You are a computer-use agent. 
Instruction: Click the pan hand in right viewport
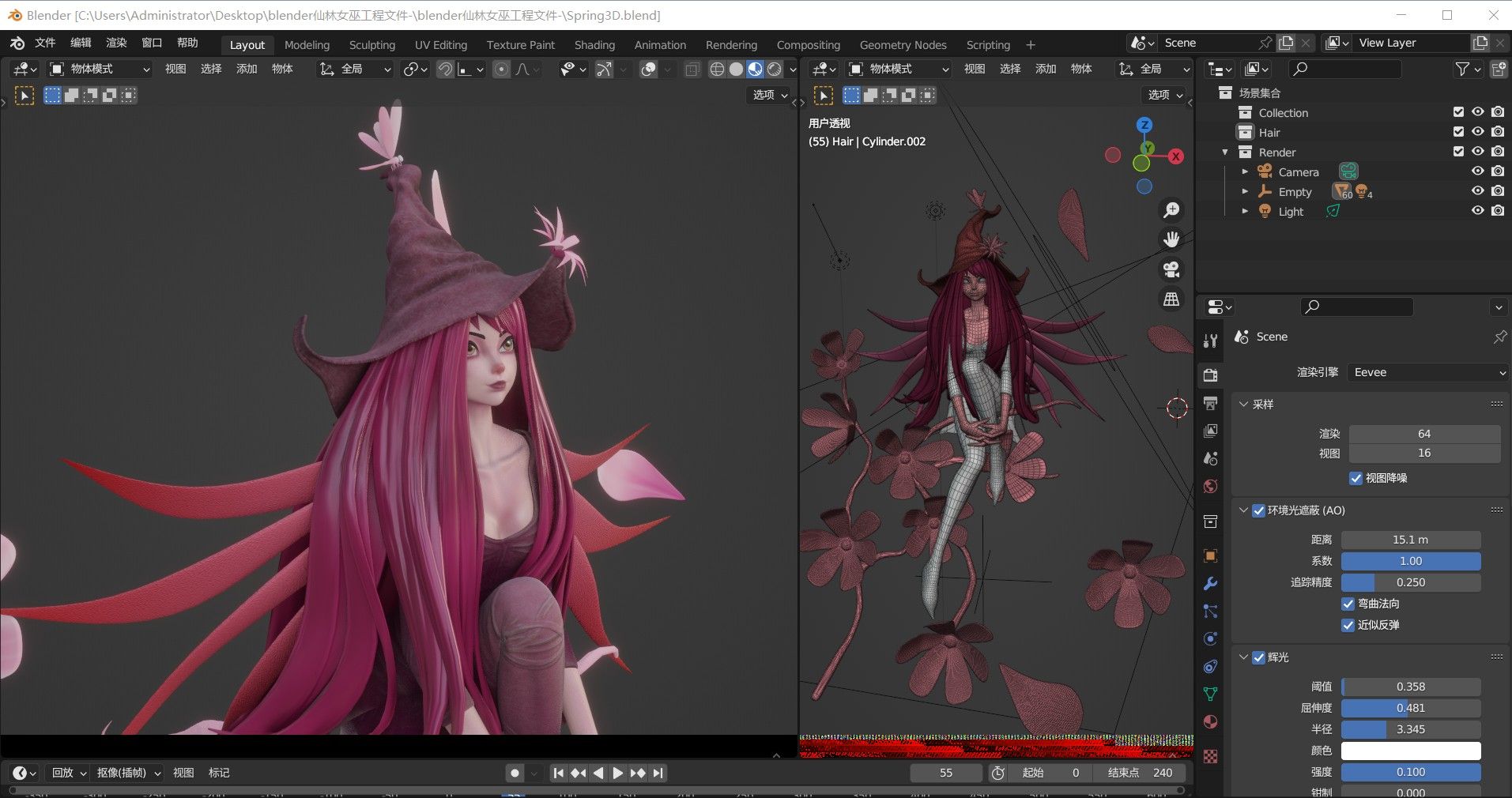tap(1171, 239)
